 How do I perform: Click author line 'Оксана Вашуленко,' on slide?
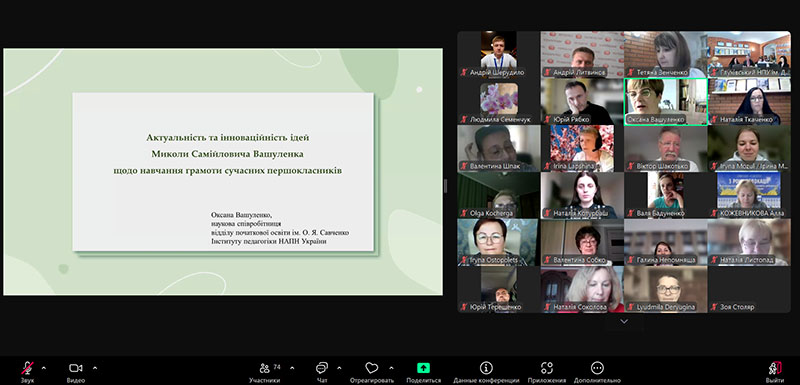click(x=241, y=215)
